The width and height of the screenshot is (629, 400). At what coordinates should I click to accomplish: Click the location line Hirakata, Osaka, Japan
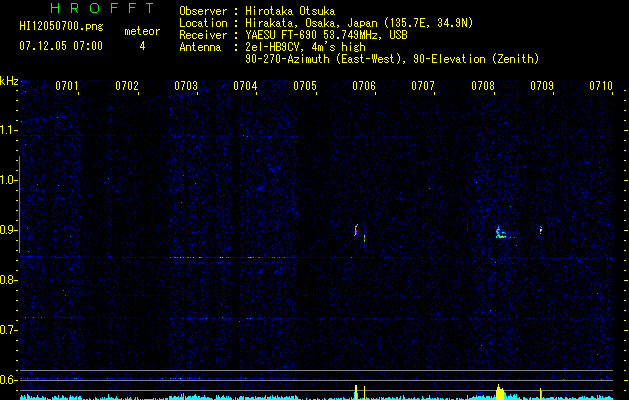[x=359, y=23]
